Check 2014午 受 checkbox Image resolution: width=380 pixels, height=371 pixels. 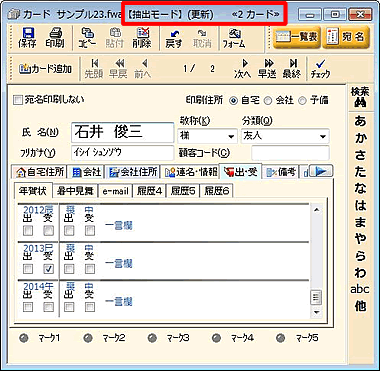pyautogui.click(x=49, y=307)
